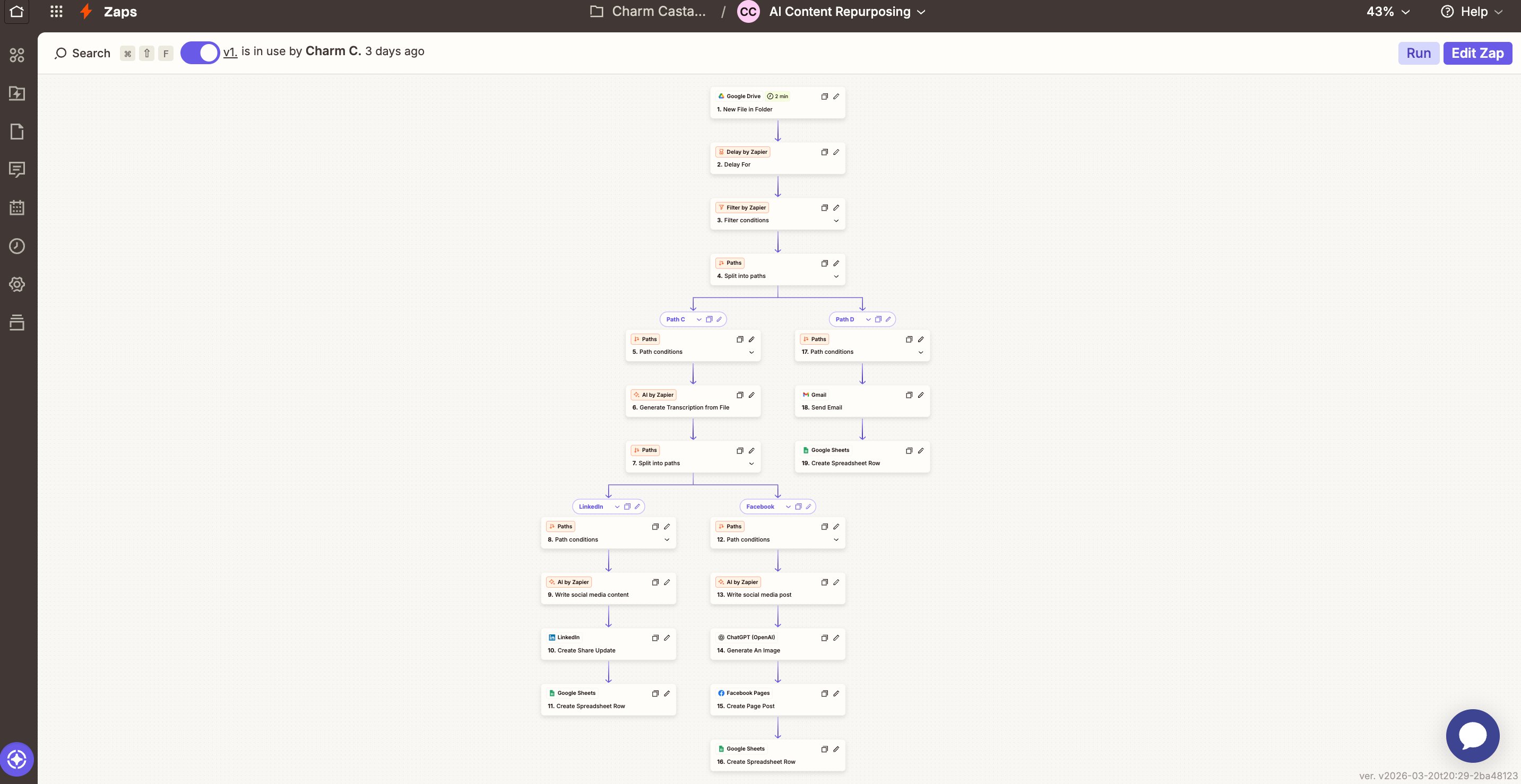Open the settings gear in the sidebar

click(x=17, y=284)
